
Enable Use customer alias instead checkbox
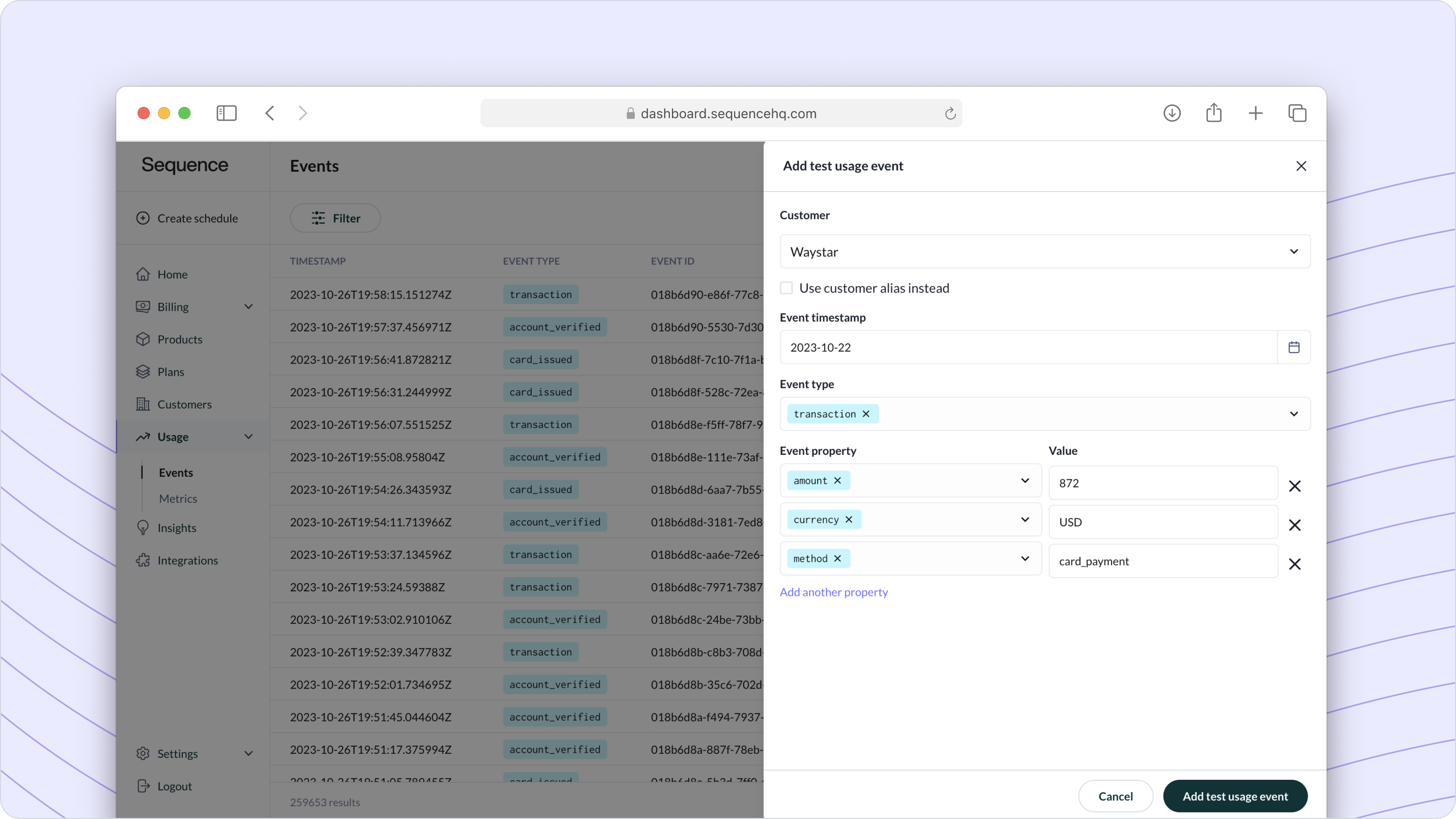(786, 288)
